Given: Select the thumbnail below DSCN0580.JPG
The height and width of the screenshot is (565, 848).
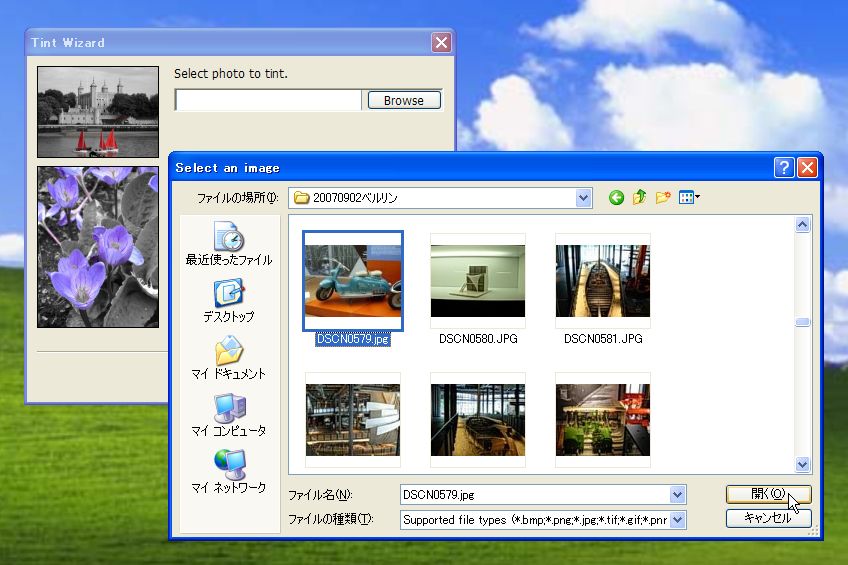Looking at the screenshot, I should [x=478, y=420].
